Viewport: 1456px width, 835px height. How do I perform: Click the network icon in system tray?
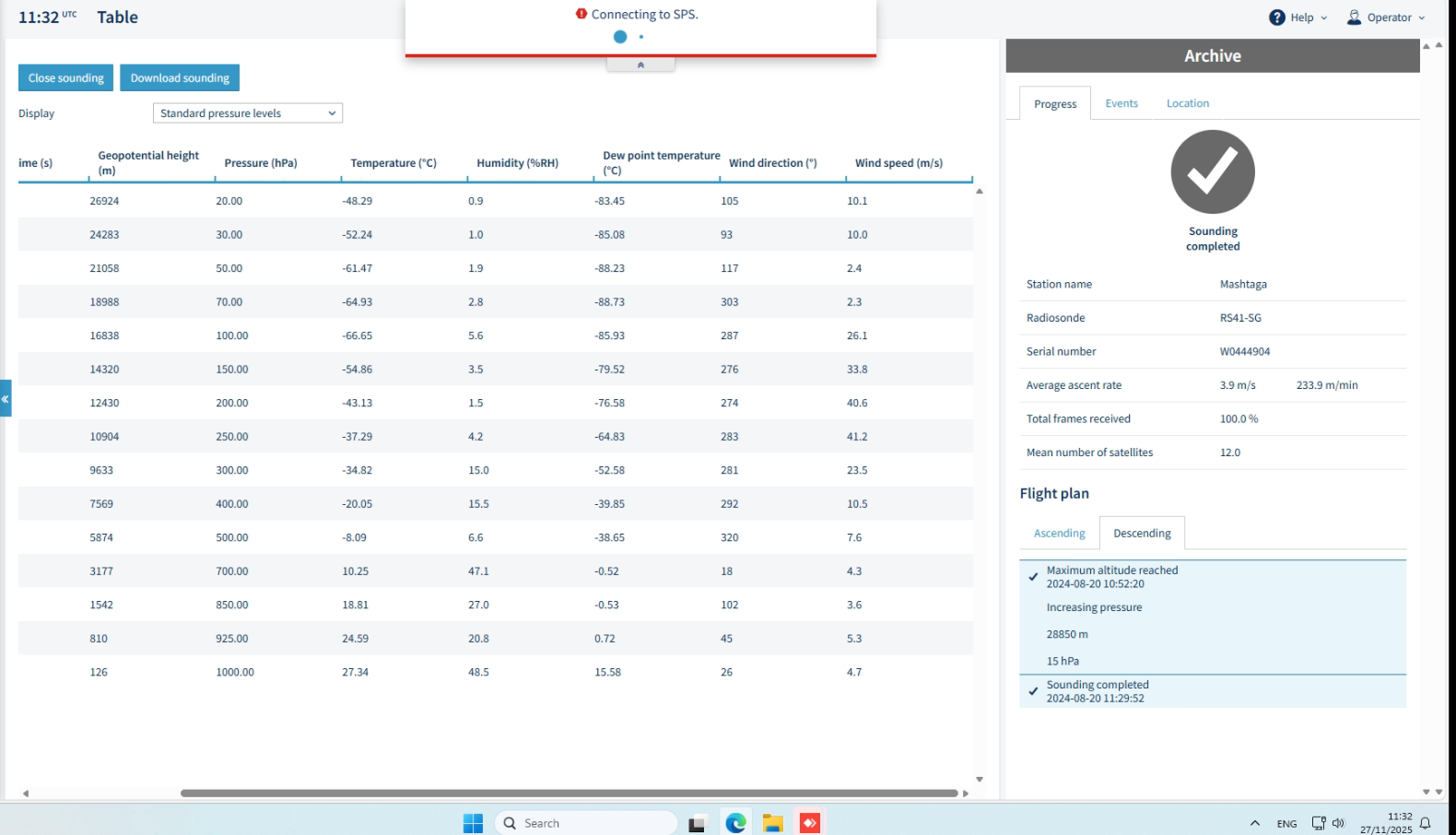coord(1319,823)
